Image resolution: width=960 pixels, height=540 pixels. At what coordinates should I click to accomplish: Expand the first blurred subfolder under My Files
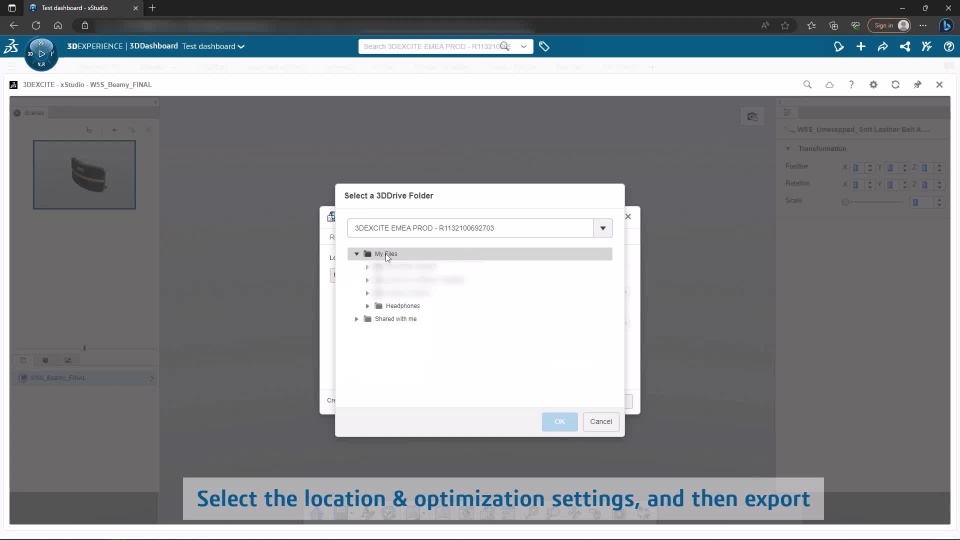367,267
